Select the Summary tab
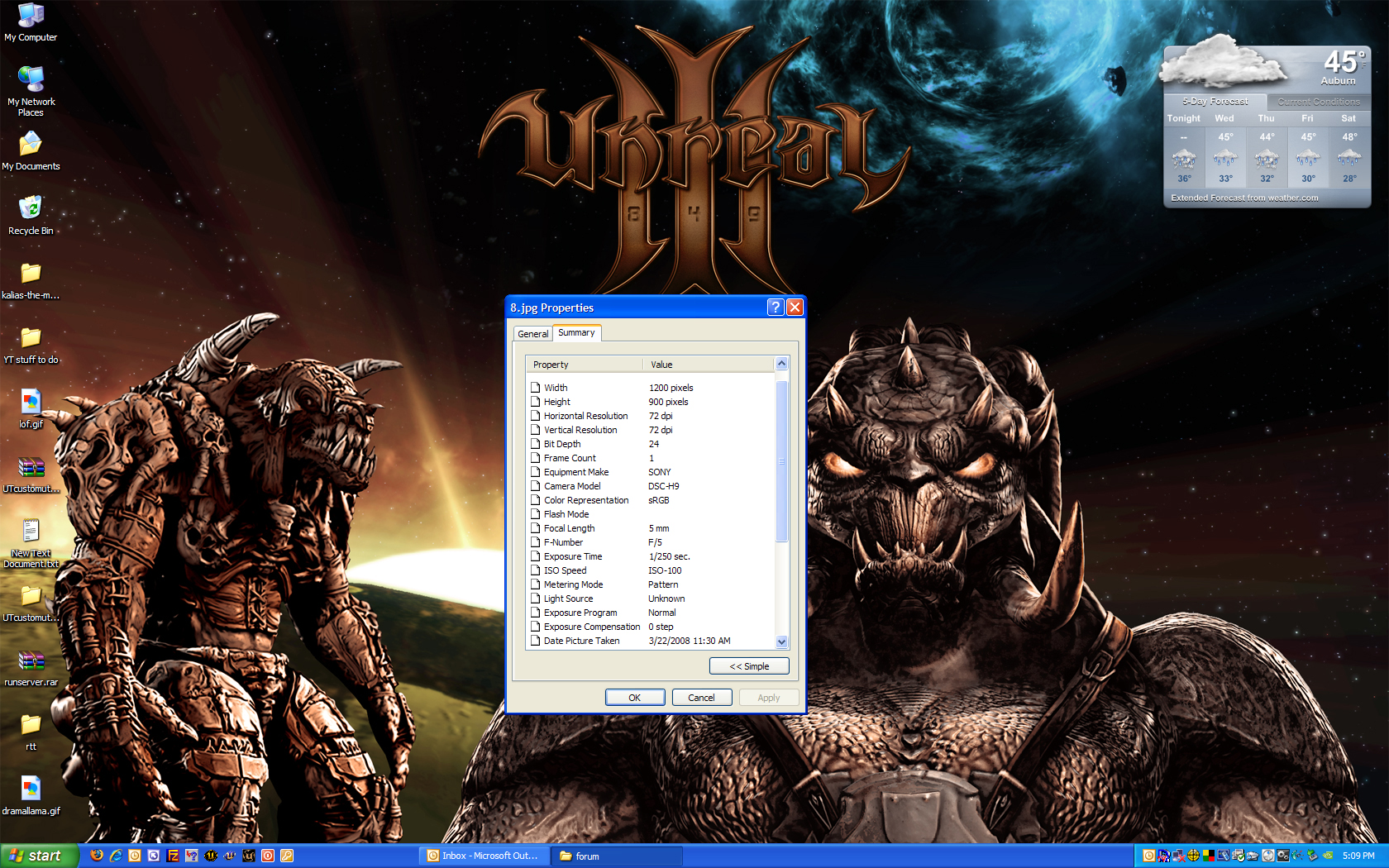The width and height of the screenshot is (1389, 868). [x=576, y=332]
